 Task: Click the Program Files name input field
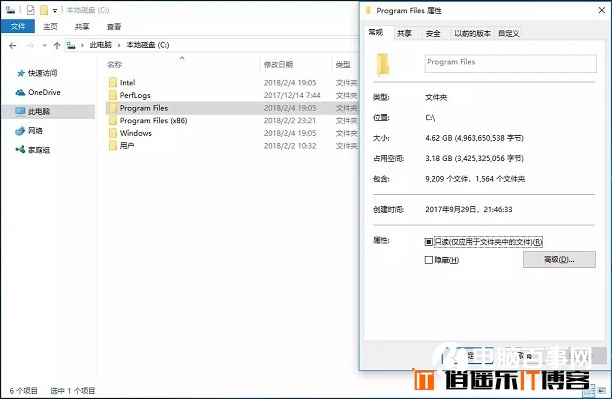511,63
